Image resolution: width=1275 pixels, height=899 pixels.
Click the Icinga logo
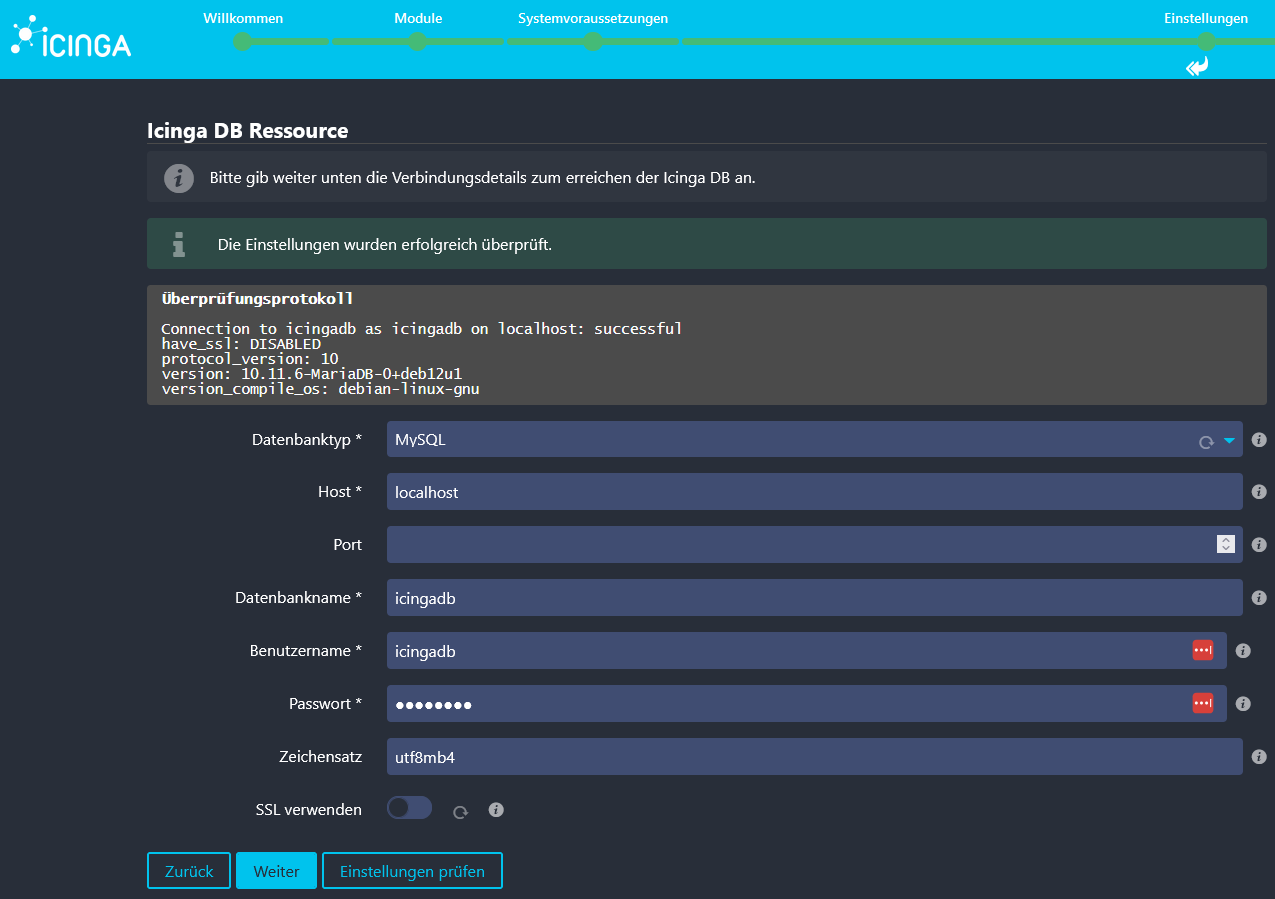(x=70, y=37)
